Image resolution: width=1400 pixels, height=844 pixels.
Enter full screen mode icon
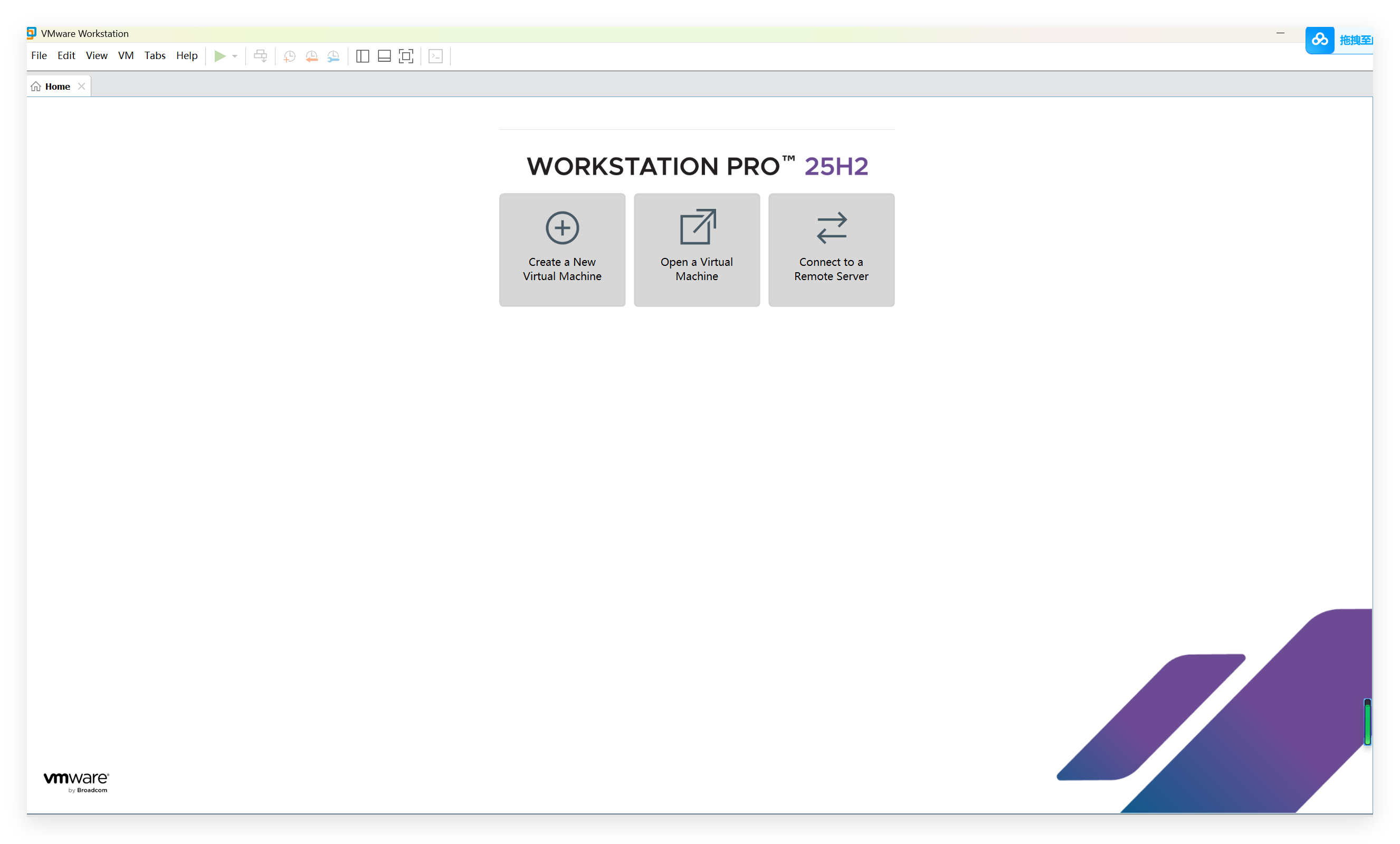click(x=406, y=56)
